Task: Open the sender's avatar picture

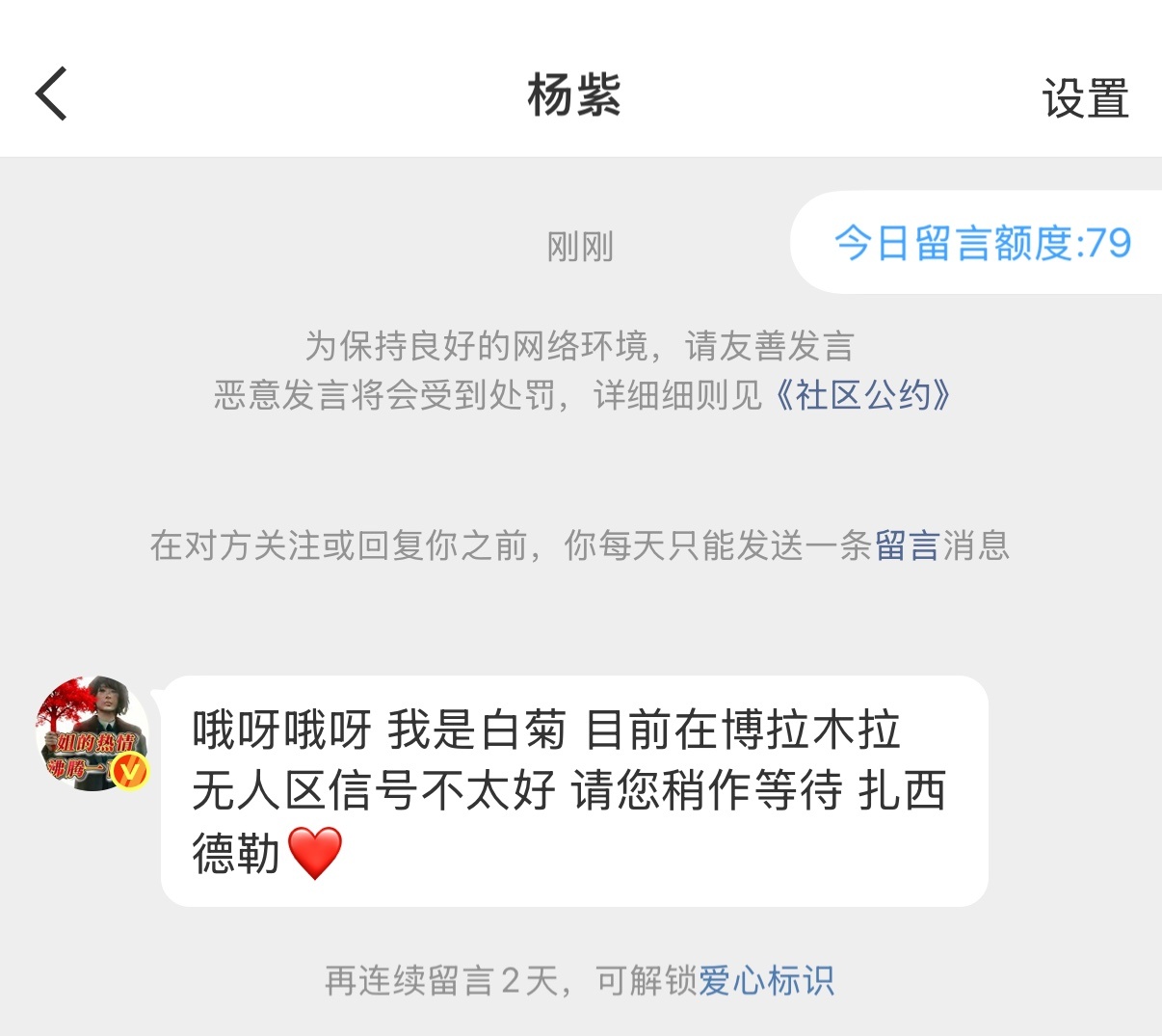Action: click(92, 733)
